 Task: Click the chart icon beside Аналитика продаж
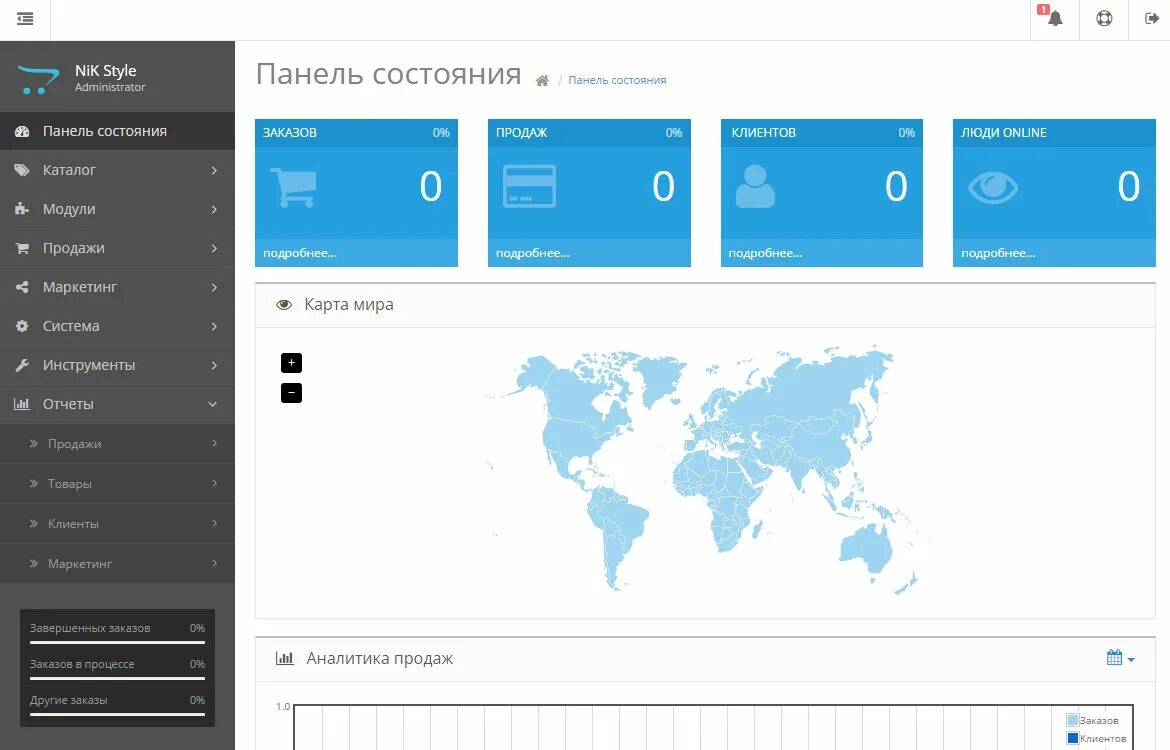[x=284, y=658]
